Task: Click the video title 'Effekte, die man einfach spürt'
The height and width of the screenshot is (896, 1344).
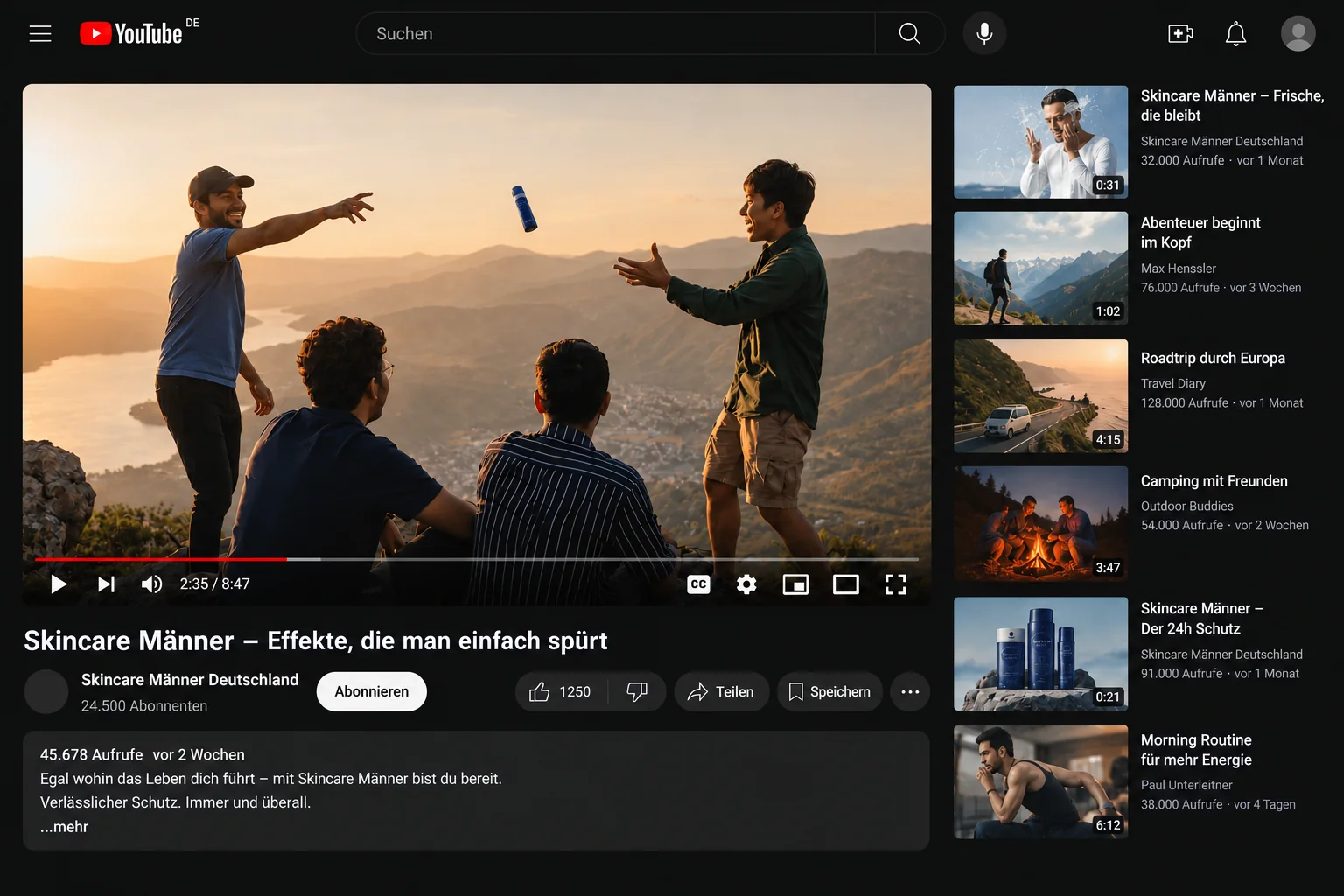Action: tap(437, 640)
